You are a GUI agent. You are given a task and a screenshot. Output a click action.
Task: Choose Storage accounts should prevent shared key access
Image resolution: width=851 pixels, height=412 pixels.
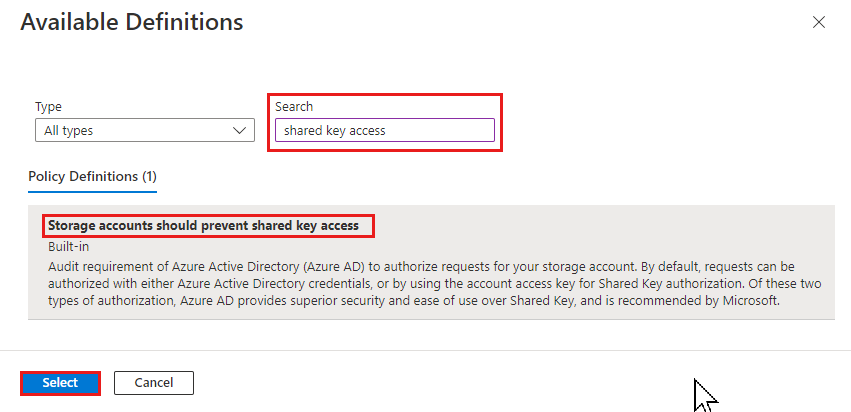pos(204,225)
